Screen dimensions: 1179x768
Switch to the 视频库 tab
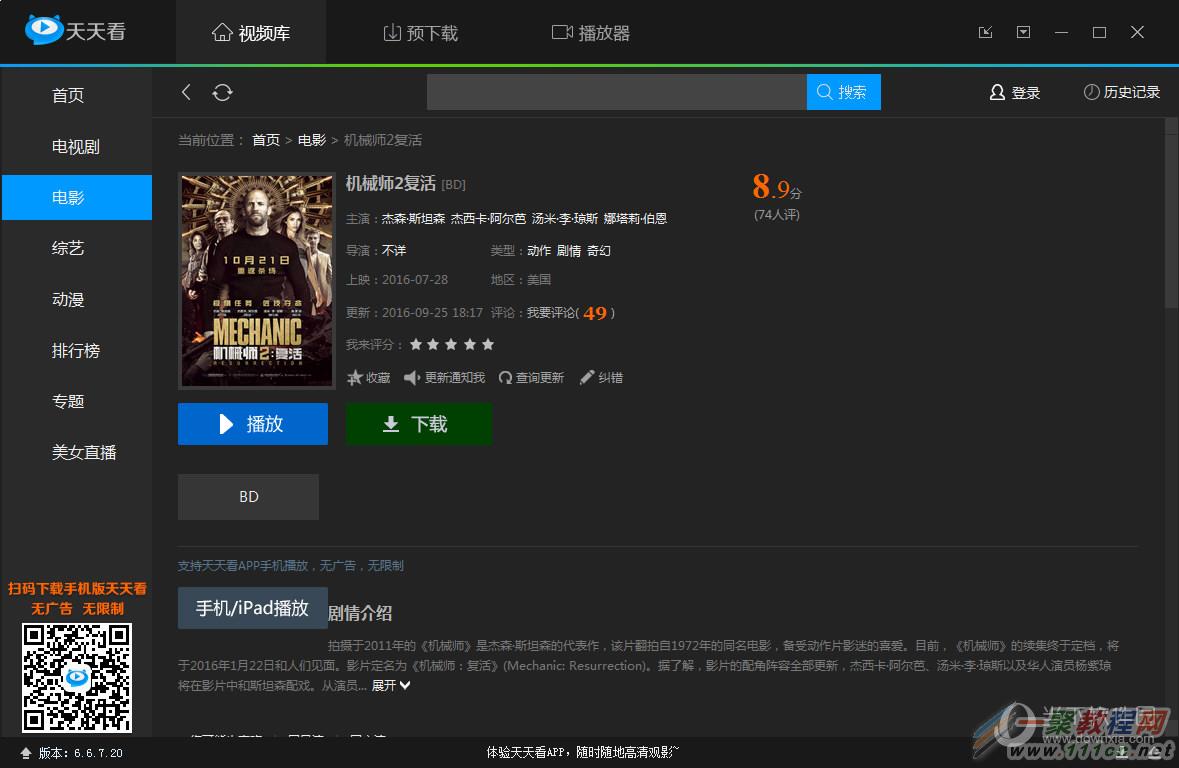click(x=251, y=33)
